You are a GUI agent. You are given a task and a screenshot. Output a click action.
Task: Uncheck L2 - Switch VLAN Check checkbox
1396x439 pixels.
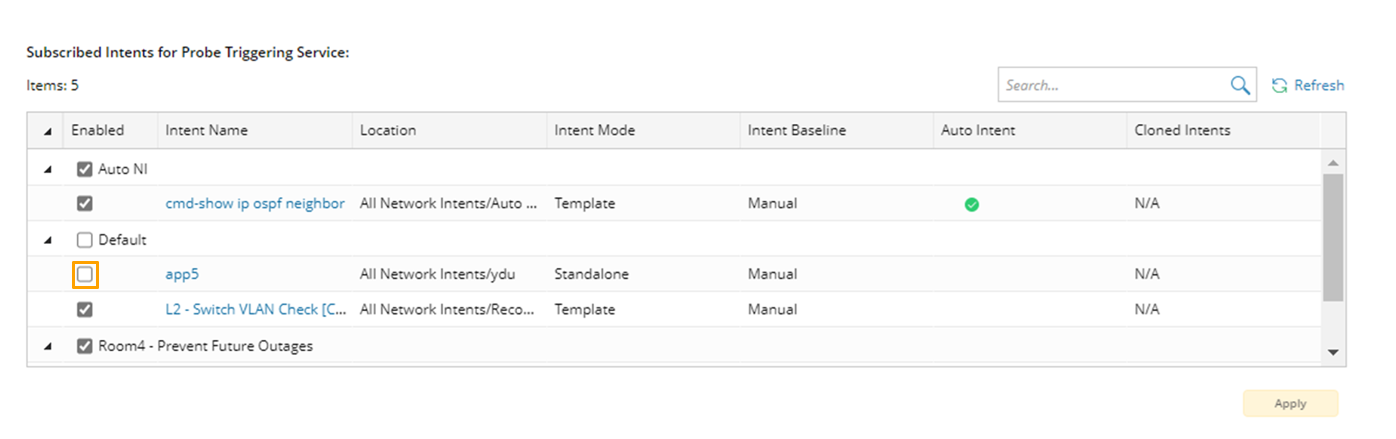point(85,310)
